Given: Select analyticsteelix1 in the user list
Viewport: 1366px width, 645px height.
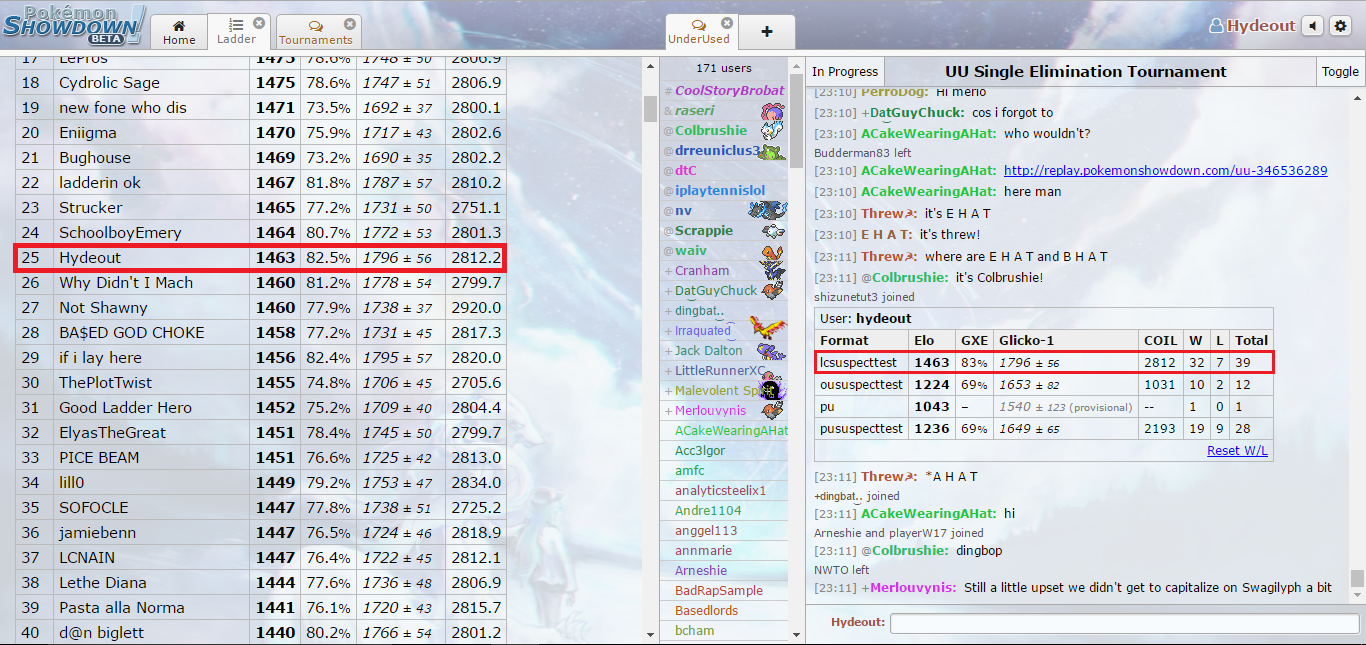Looking at the screenshot, I should tap(723, 491).
